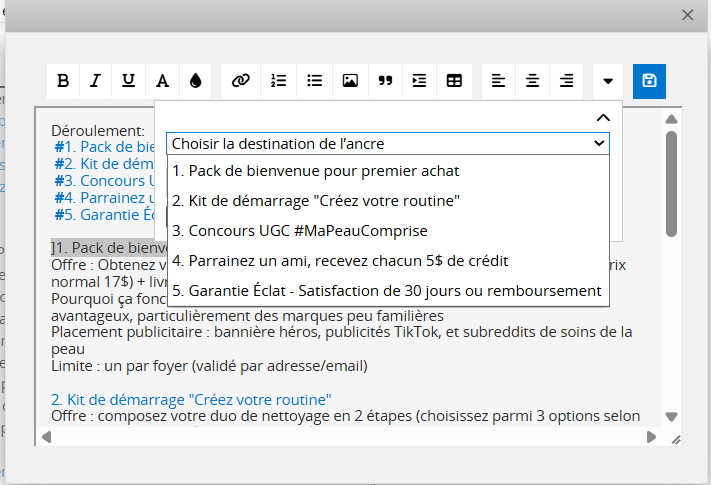Viewport: 711px width, 485px height.
Task: Click the insert link icon
Action: point(240,81)
